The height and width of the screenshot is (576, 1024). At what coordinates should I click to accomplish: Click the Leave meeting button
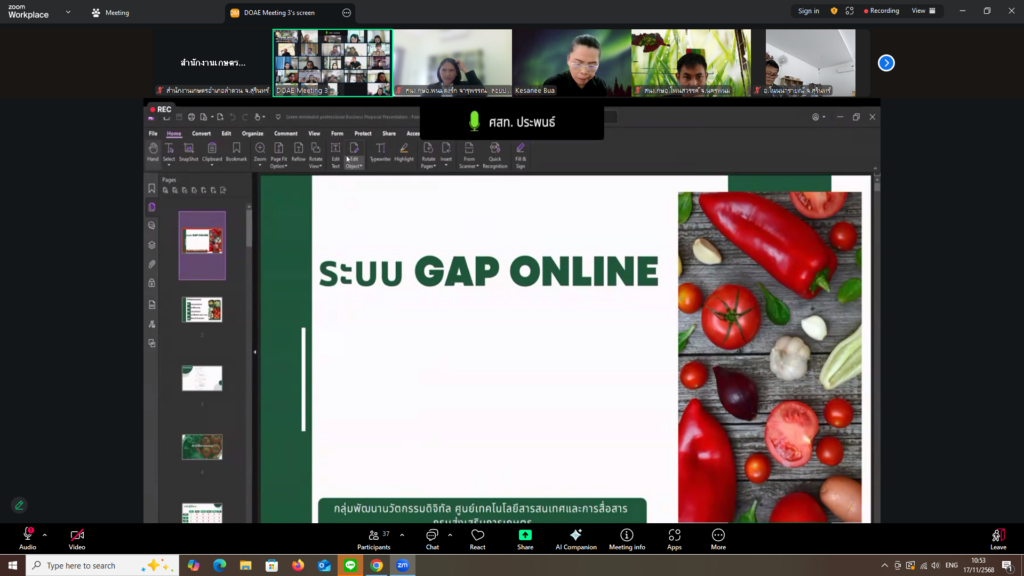[997, 537]
